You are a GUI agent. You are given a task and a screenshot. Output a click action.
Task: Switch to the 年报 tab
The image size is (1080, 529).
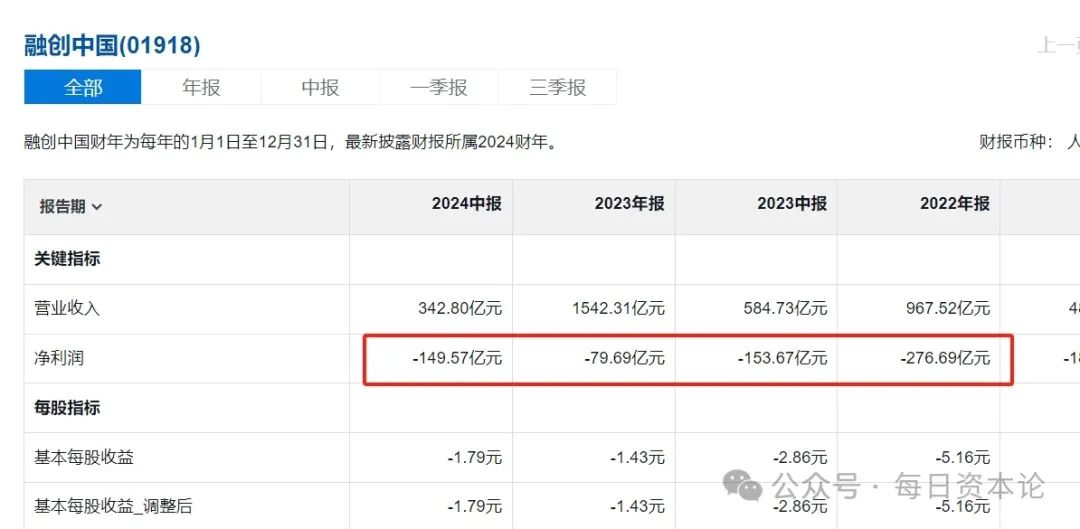(201, 87)
